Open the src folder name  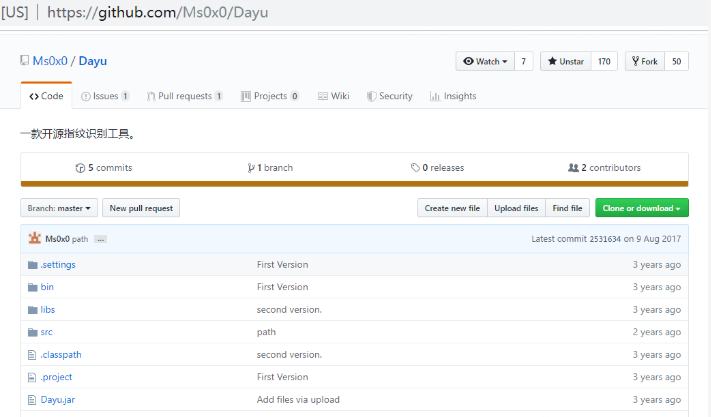47,332
